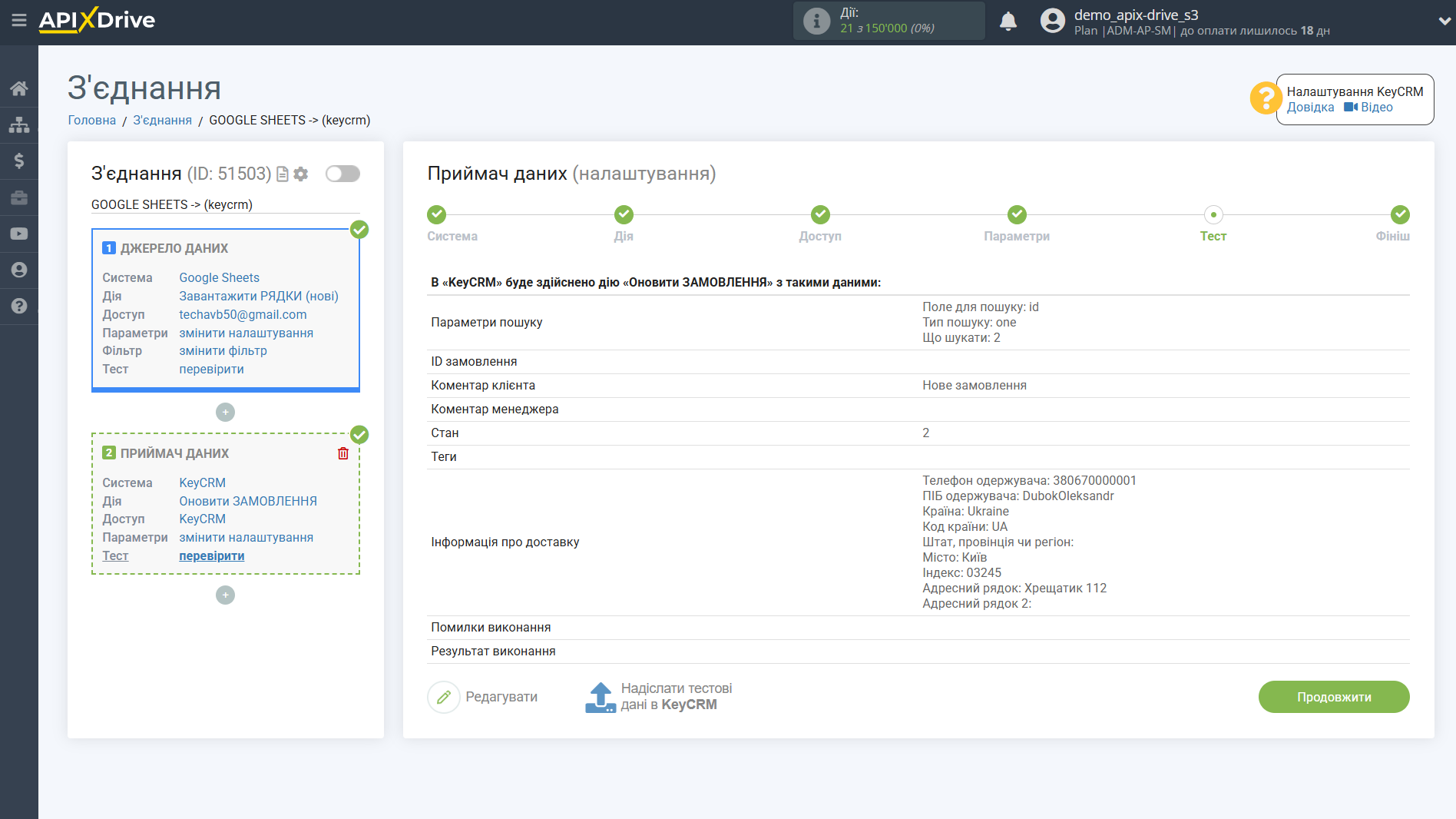Open Оновити ЗАМОВЛЕННЯ action link
The image size is (1456, 819).
point(248,501)
